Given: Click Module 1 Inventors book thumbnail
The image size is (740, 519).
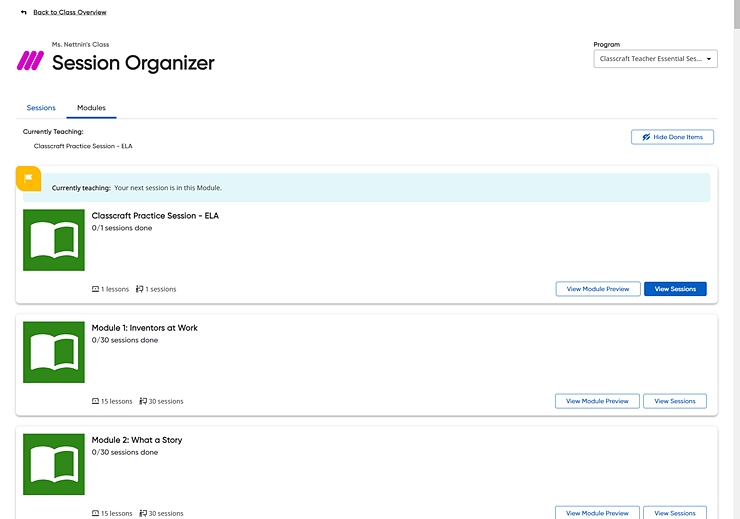Looking at the screenshot, I should pos(54,352).
